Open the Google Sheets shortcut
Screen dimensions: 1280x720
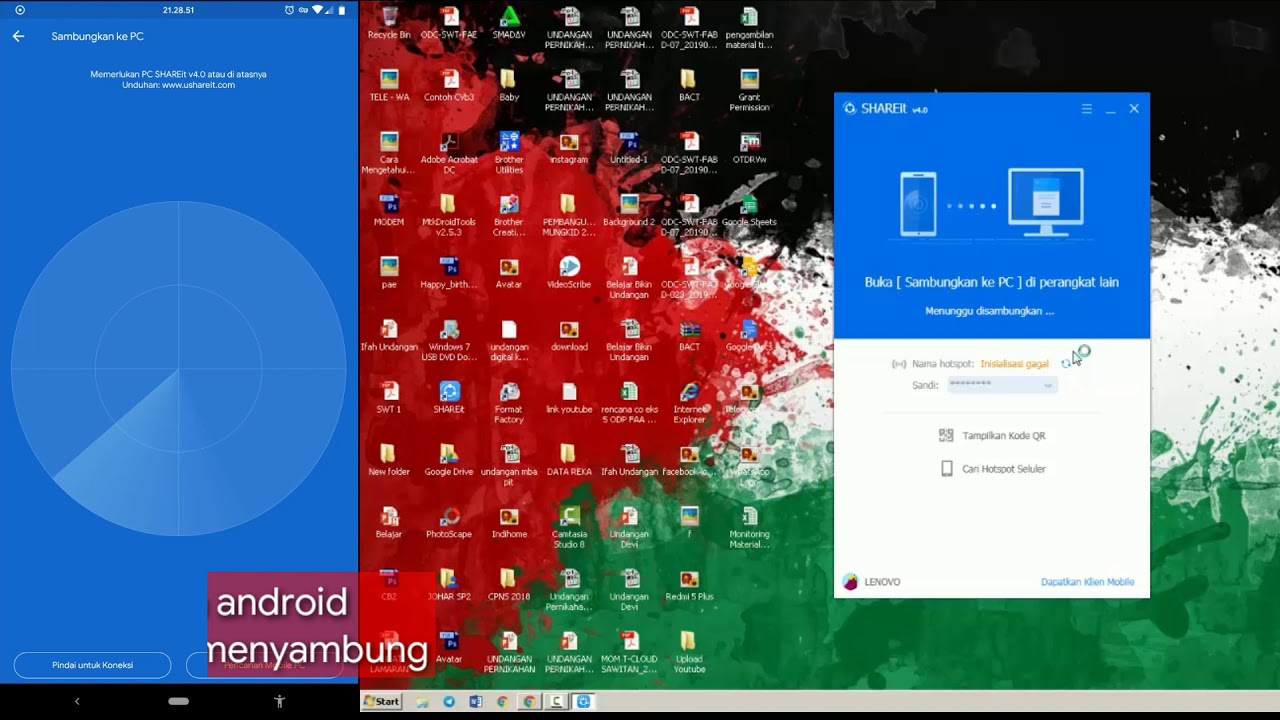click(x=749, y=210)
